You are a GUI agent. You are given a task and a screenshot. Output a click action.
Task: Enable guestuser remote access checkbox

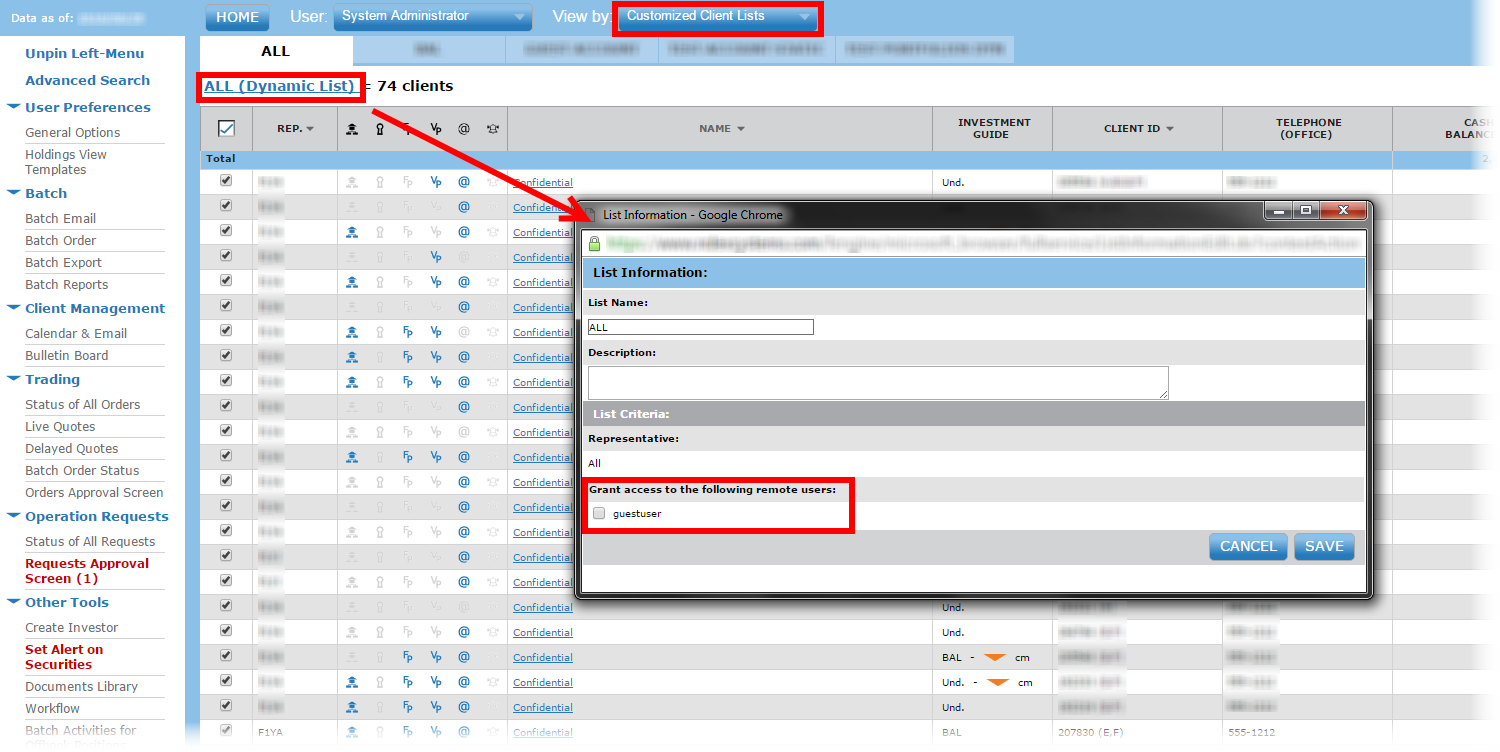coord(599,514)
